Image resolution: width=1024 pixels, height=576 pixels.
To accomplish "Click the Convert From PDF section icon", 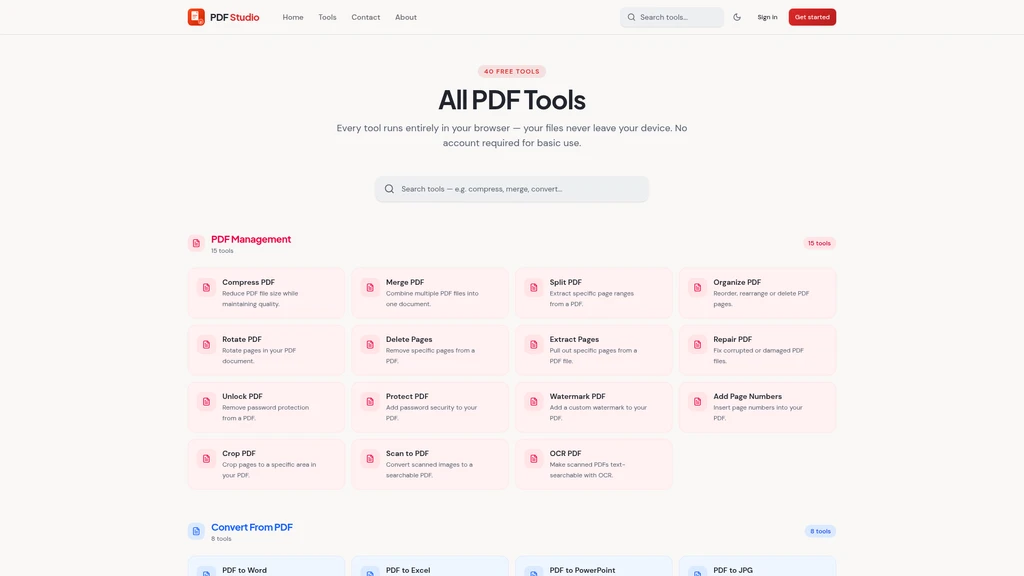I will [x=196, y=531].
